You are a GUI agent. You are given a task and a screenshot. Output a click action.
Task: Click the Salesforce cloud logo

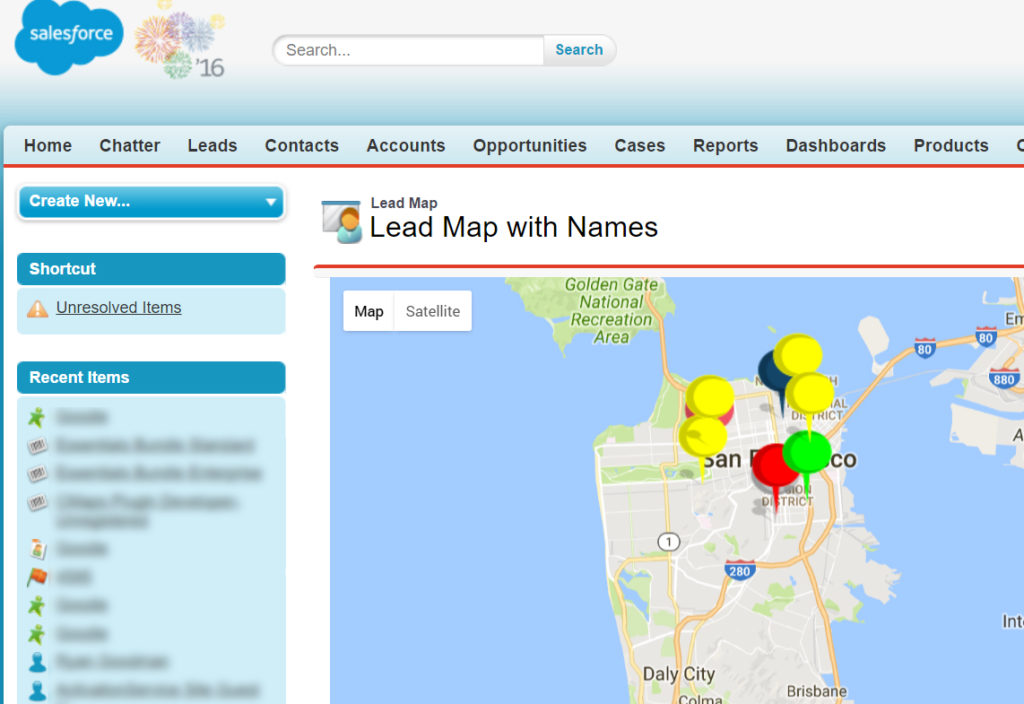pos(69,37)
